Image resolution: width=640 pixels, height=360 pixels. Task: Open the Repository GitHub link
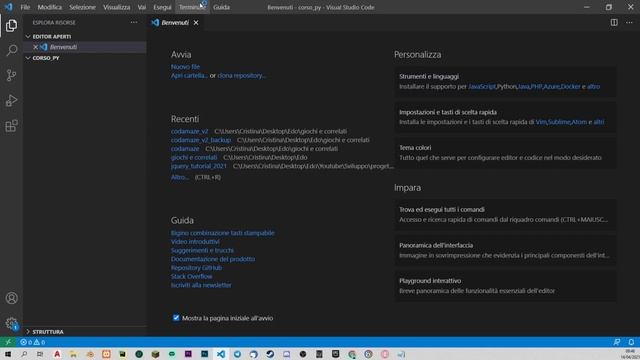196,268
